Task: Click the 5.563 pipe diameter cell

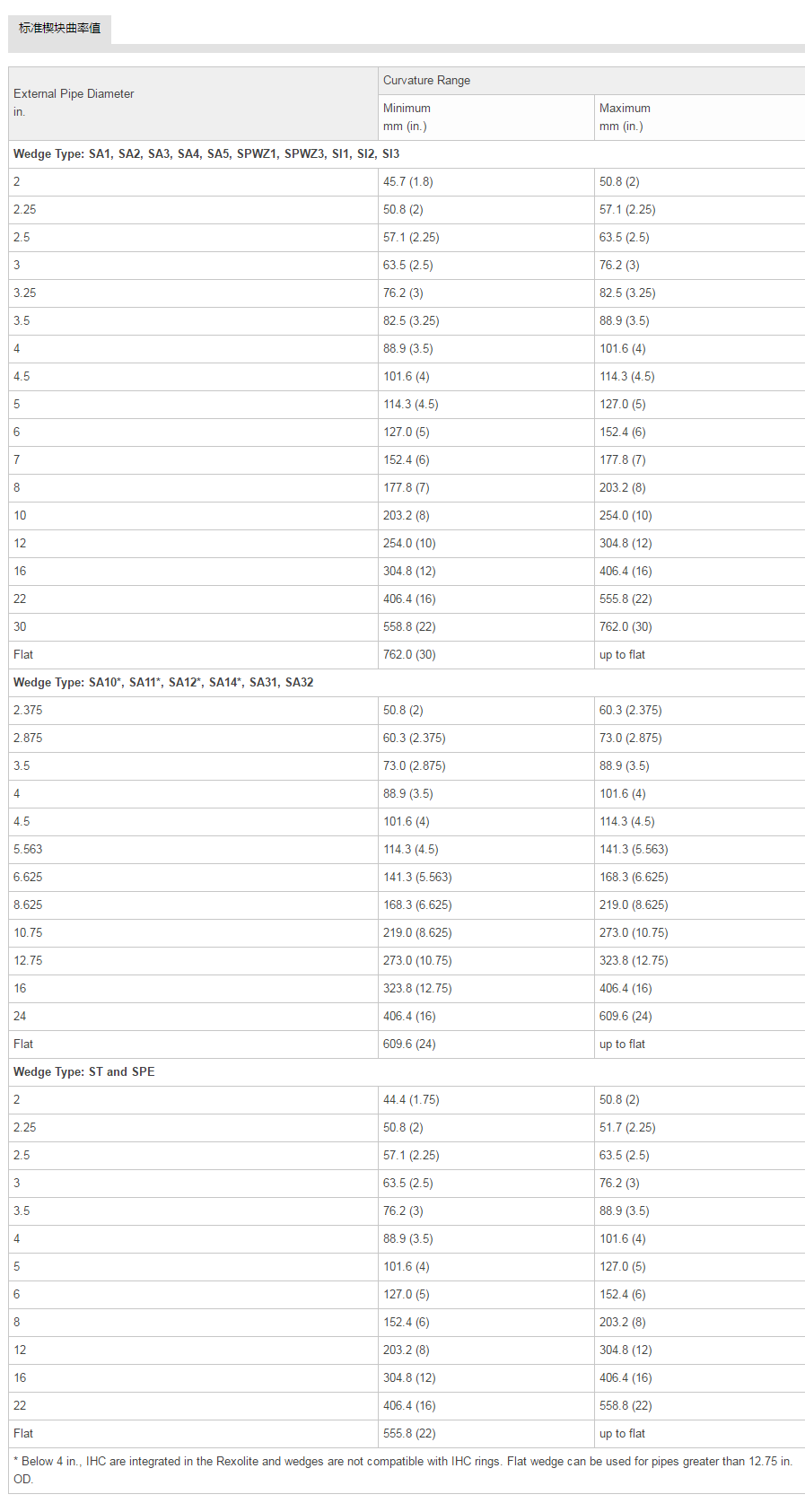Action: tap(28, 849)
